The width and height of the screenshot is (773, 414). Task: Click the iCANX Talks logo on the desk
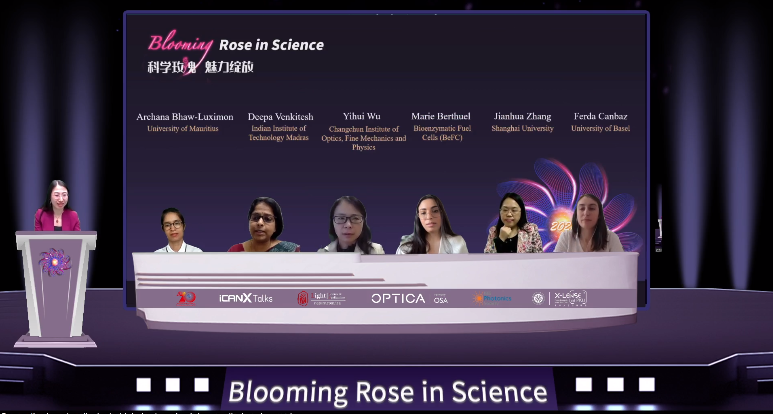(x=245, y=298)
